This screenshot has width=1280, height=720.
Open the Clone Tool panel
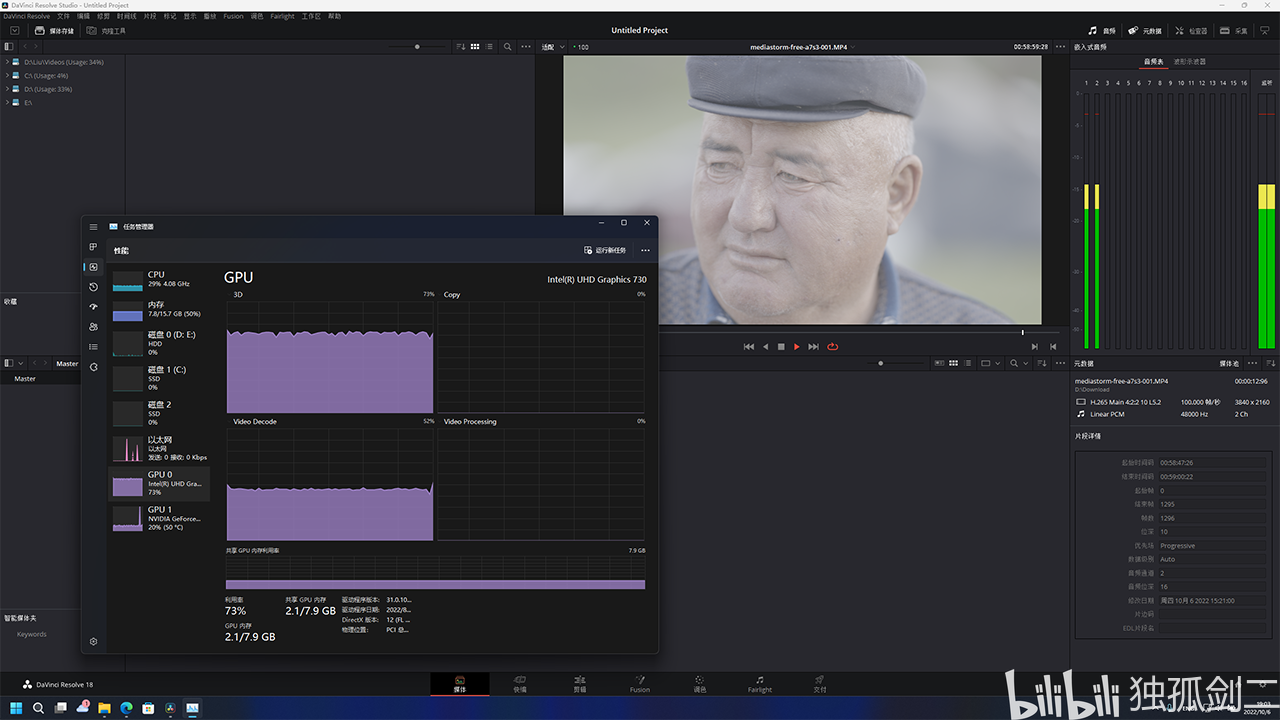(106, 31)
